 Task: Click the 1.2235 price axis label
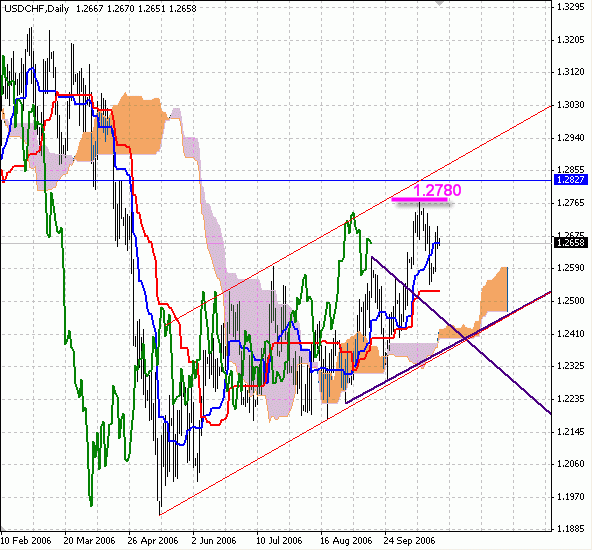click(570, 399)
